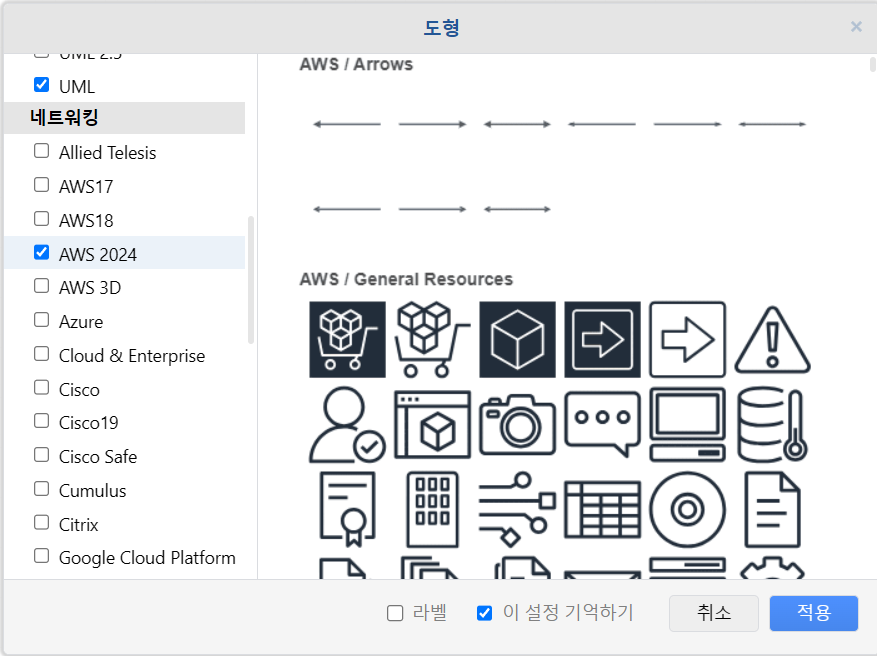
Task: Click the shape preview pane scrollbar
Action: 873,64
